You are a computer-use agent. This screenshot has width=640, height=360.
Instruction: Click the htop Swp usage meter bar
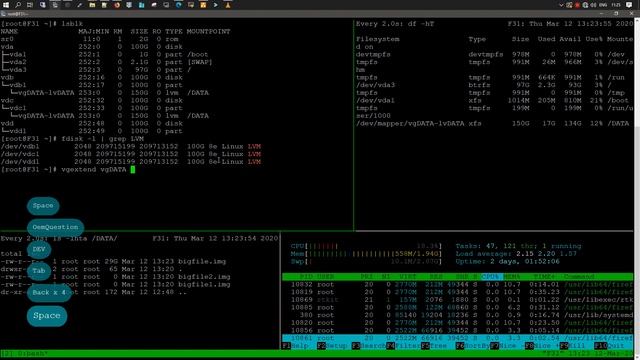point(367,262)
